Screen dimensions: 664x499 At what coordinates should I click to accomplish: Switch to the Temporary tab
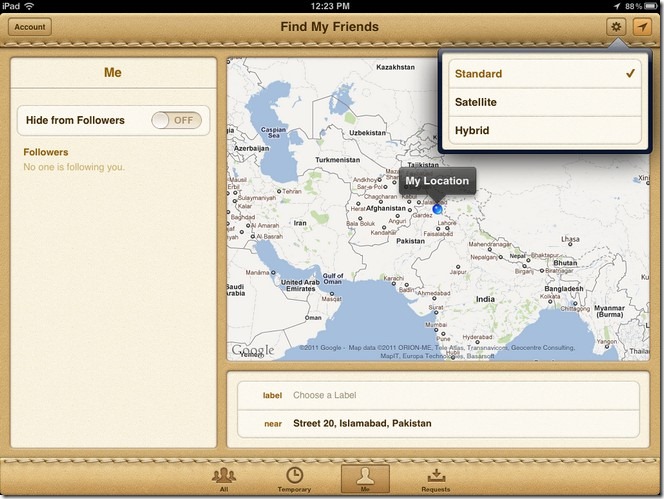(294, 480)
